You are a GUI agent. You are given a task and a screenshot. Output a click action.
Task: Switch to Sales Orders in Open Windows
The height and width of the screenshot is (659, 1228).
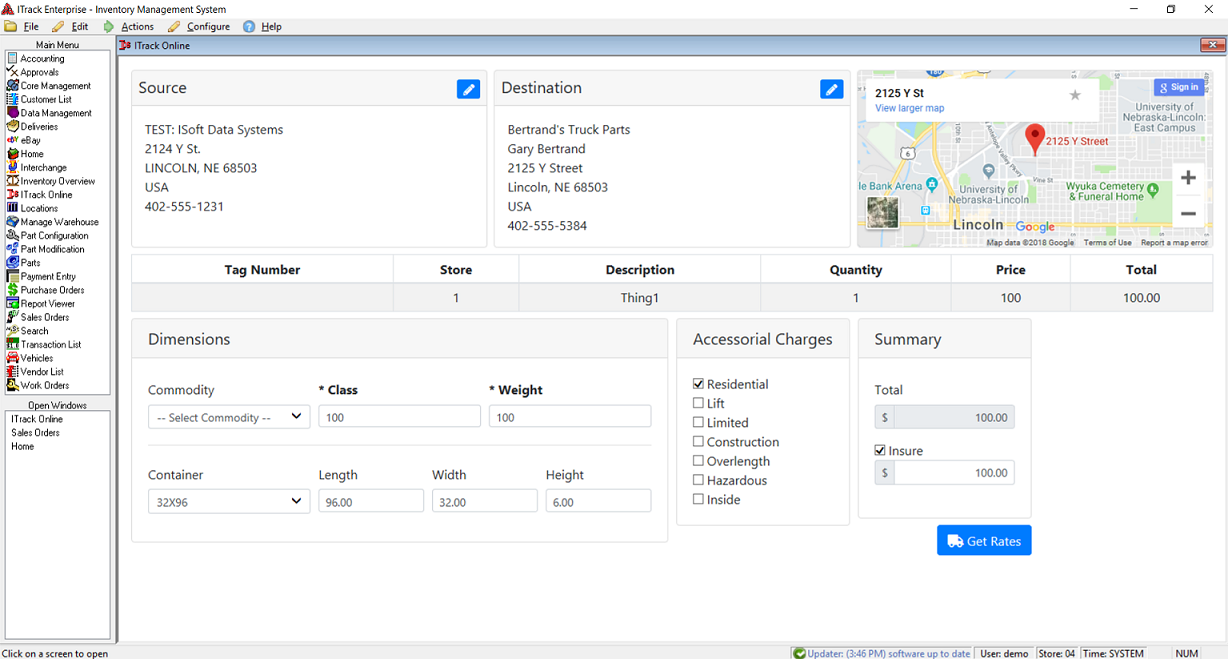pos(35,433)
